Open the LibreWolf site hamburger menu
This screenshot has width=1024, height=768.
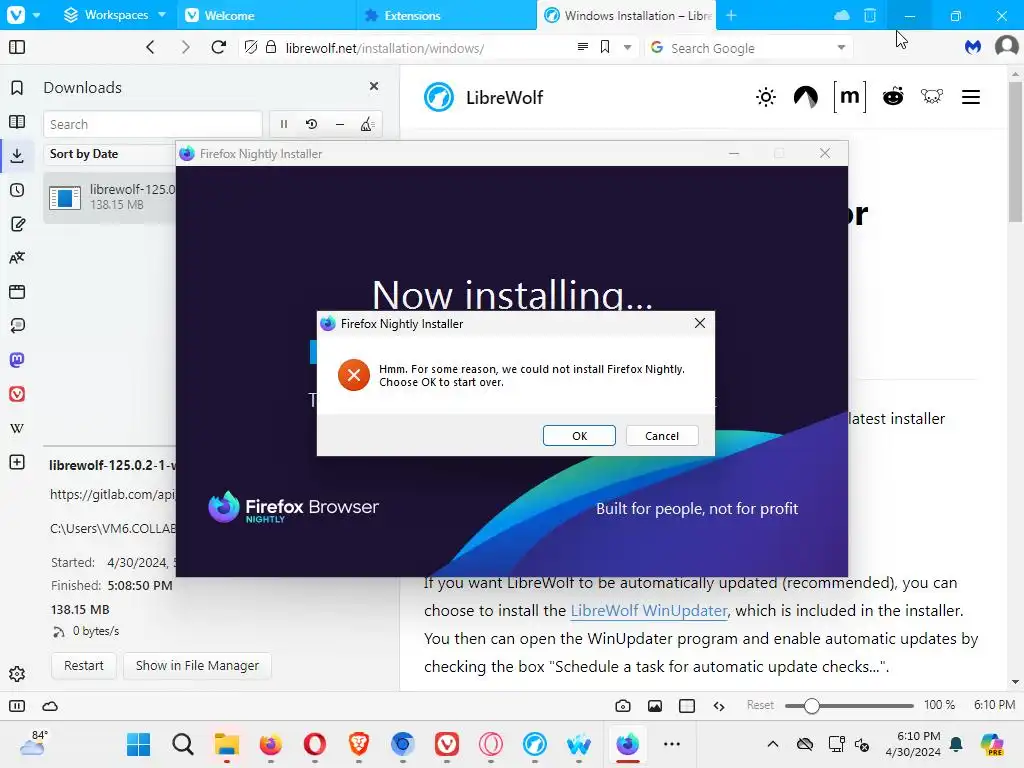(970, 97)
